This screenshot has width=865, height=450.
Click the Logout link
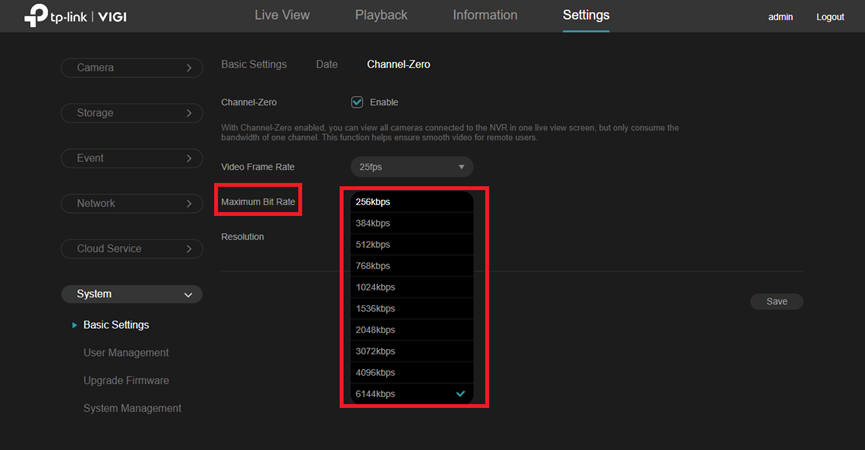coord(830,17)
